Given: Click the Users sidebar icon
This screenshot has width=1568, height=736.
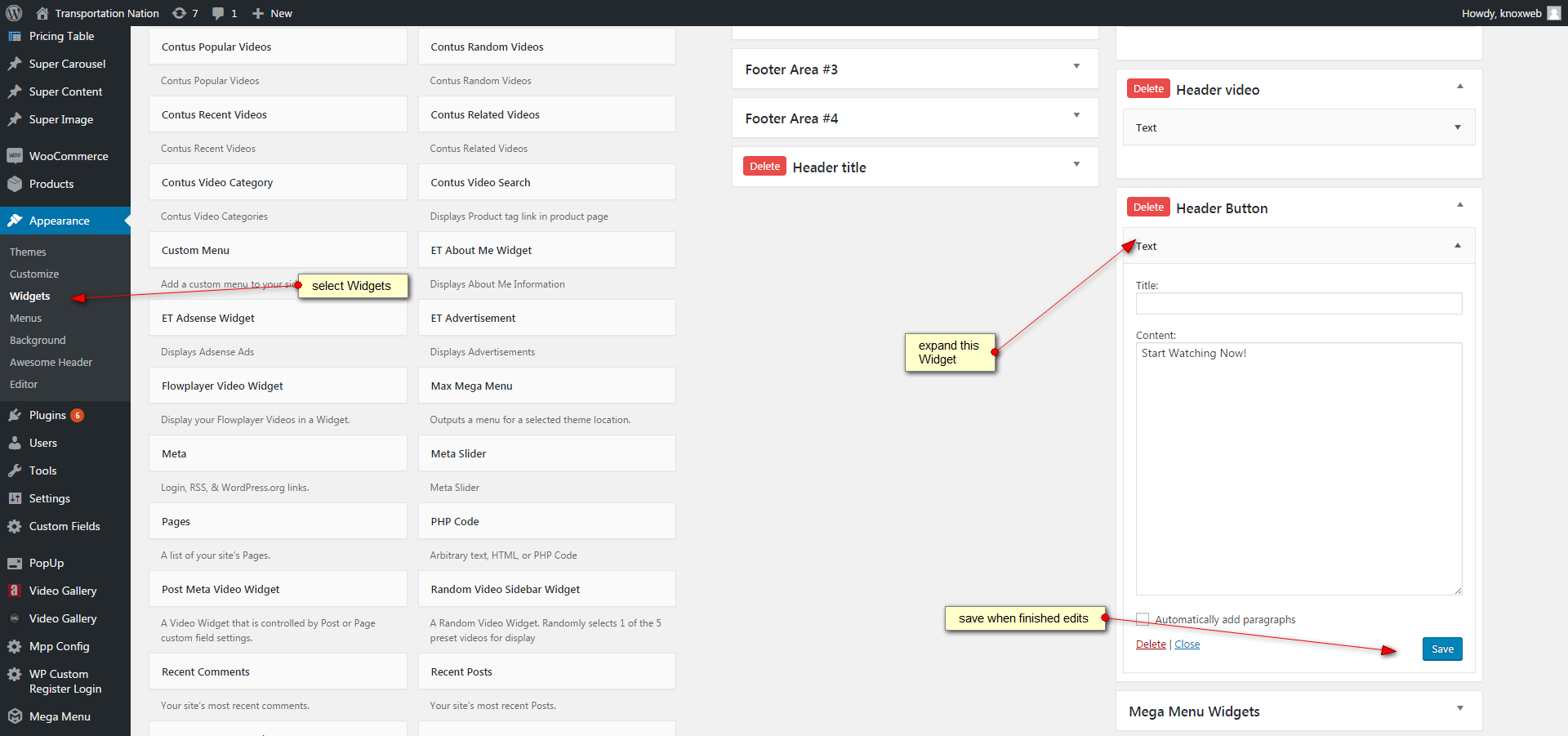Looking at the screenshot, I should coord(15,443).
